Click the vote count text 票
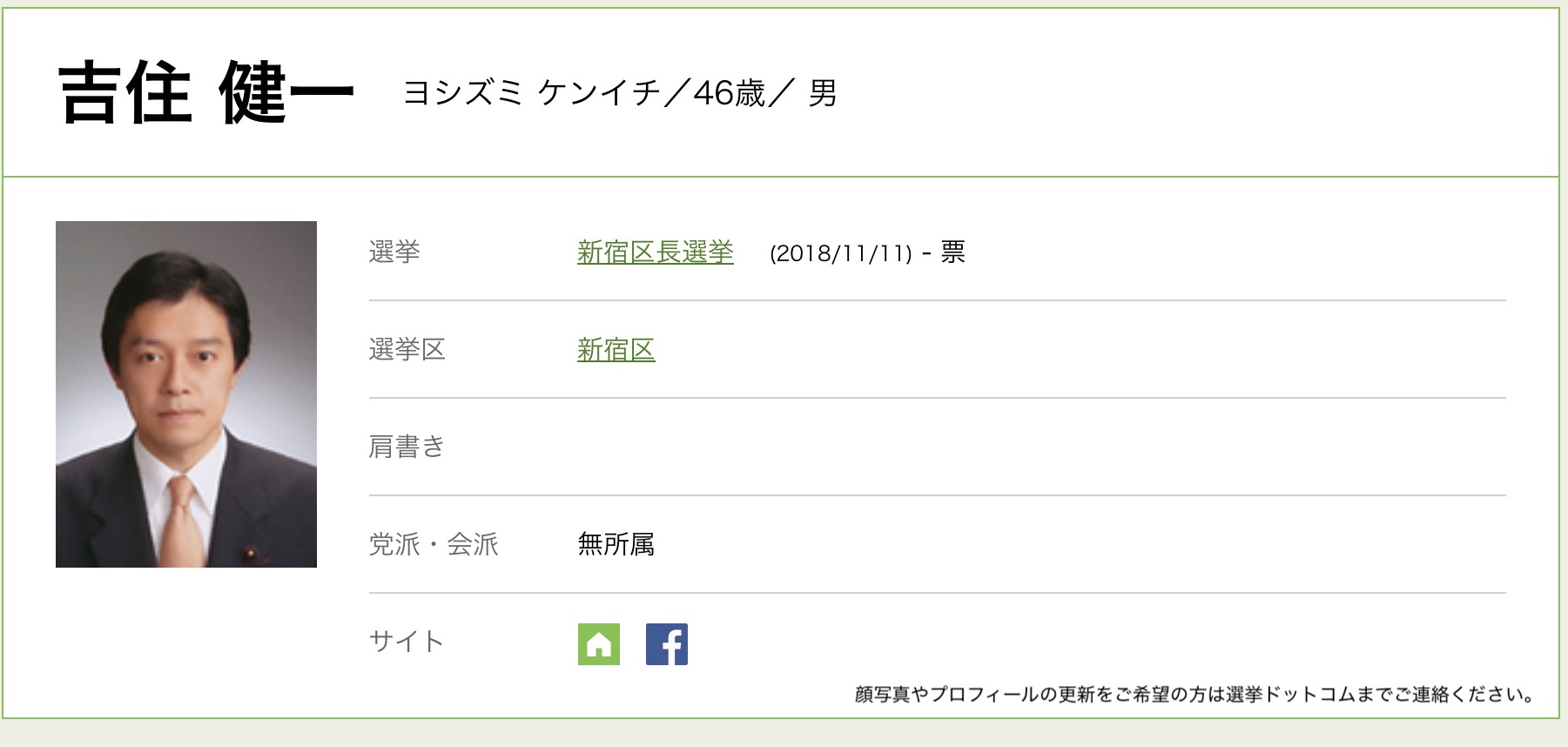This screenshot has height=747, width=1568. (953, 252)
